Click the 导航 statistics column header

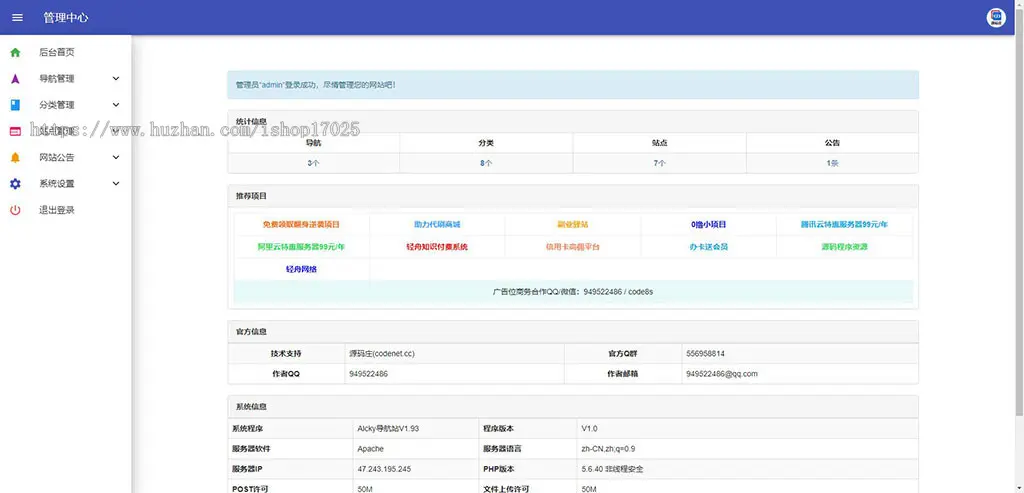(313, 143)
